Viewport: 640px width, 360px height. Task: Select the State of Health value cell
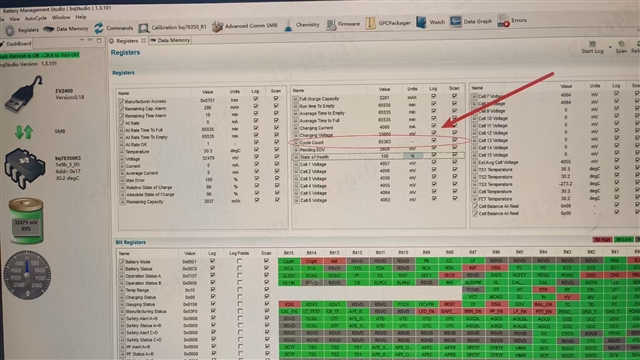coord(384,156)
